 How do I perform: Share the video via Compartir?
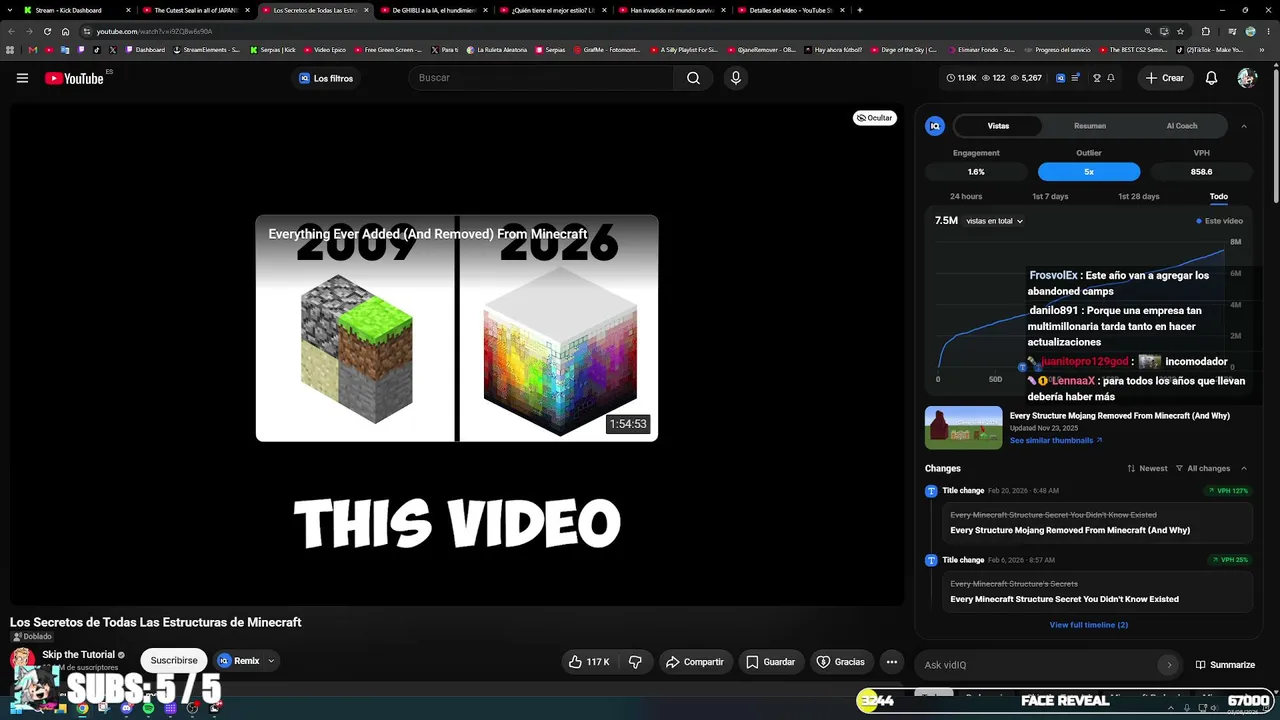click(695, 662)
